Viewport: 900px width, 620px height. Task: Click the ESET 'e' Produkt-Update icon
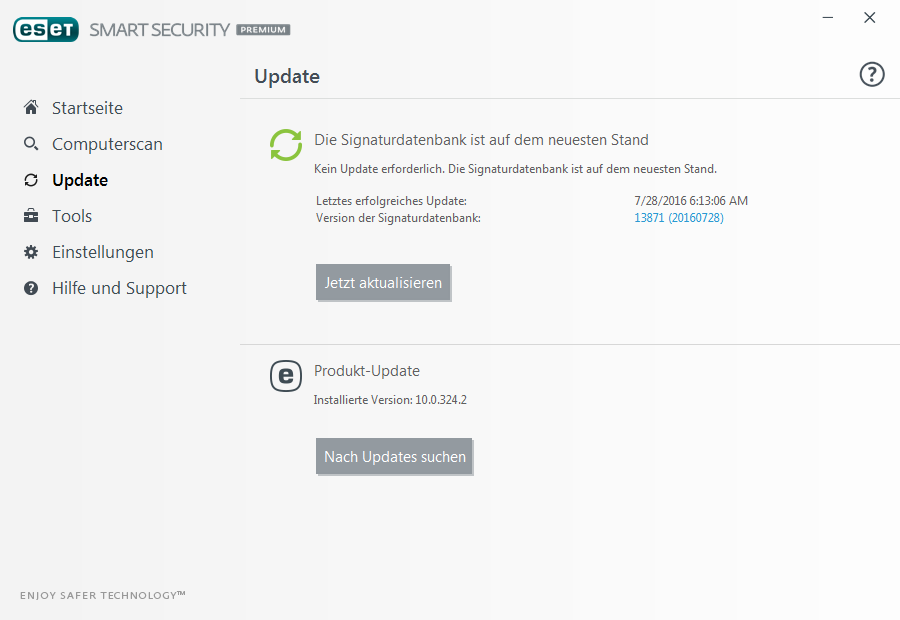[286, 376]
